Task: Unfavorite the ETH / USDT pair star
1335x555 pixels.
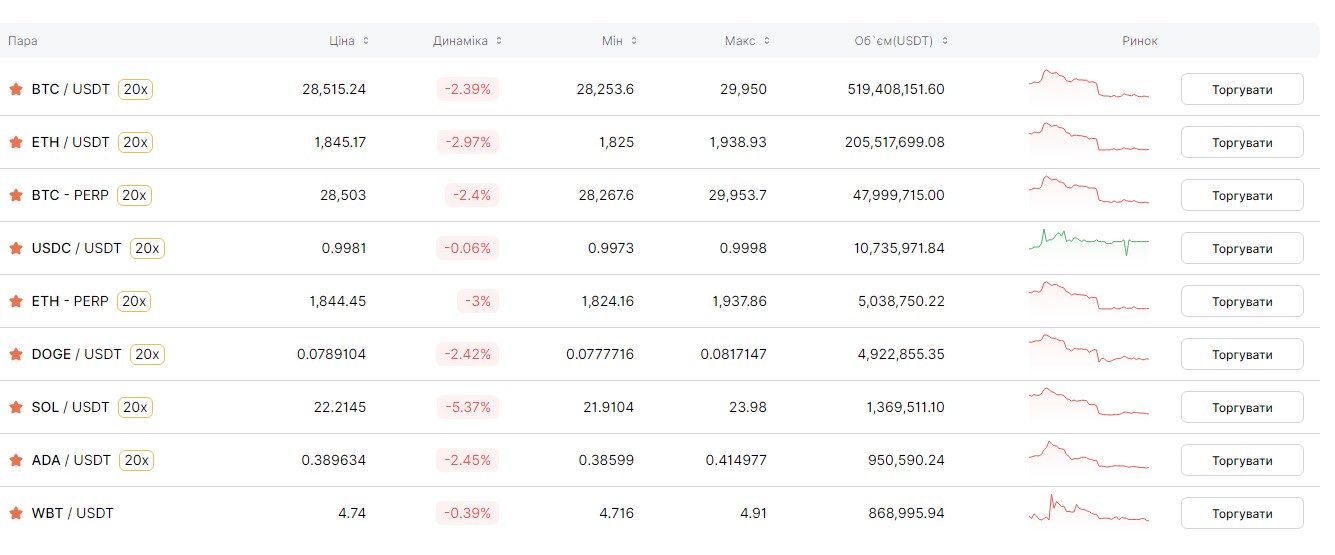Action: [16, 142]
